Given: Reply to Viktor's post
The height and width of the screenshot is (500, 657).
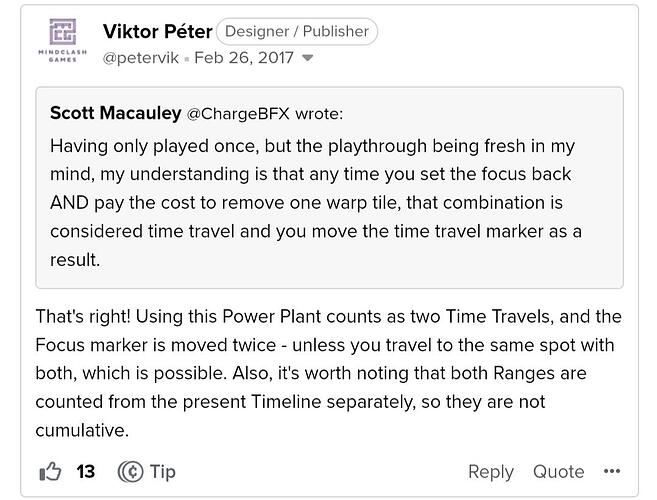Looking at the screenshot, I should pyautogui.click(x=490, y=472).
